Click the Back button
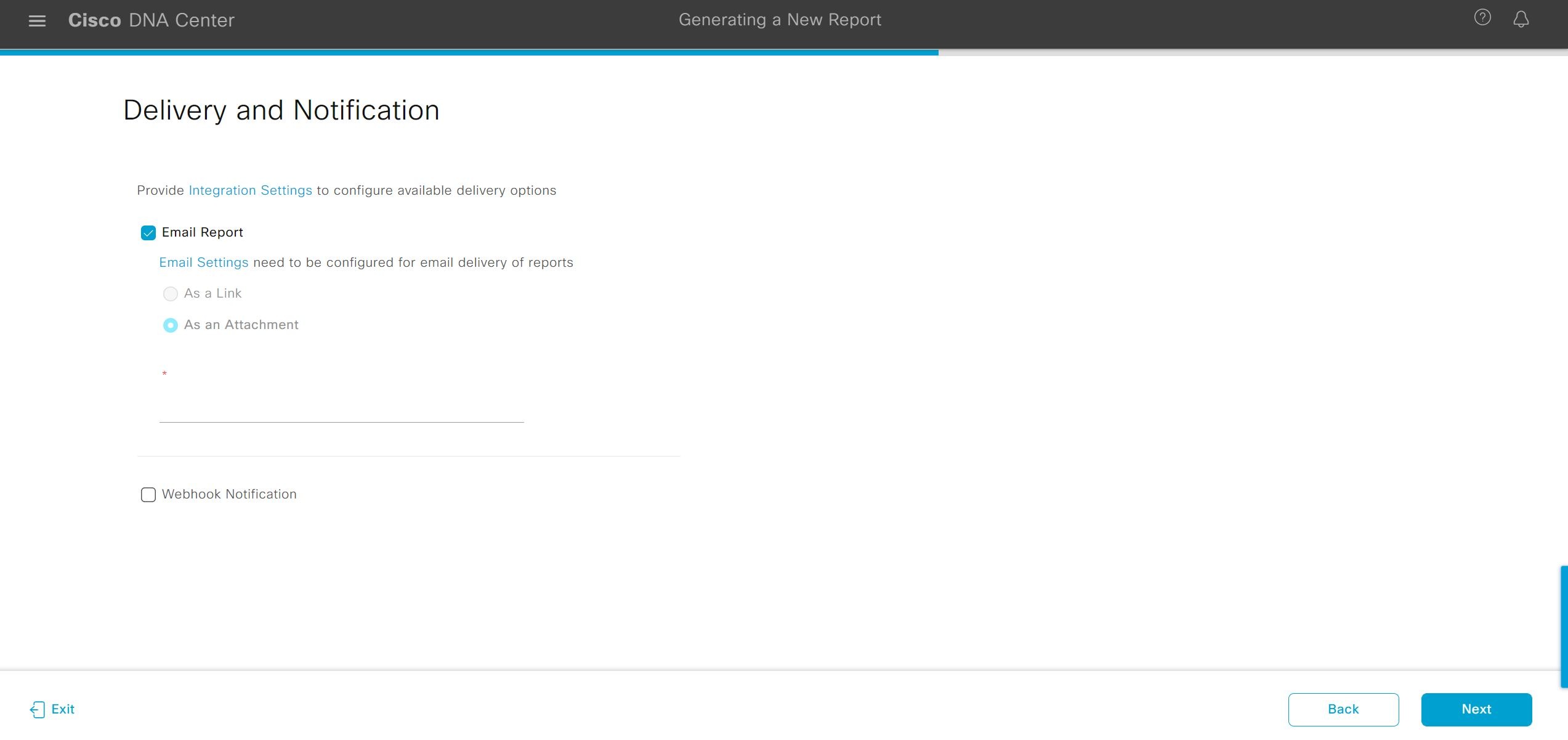This screenshot has height=740, width=1568. point(1343,709)
